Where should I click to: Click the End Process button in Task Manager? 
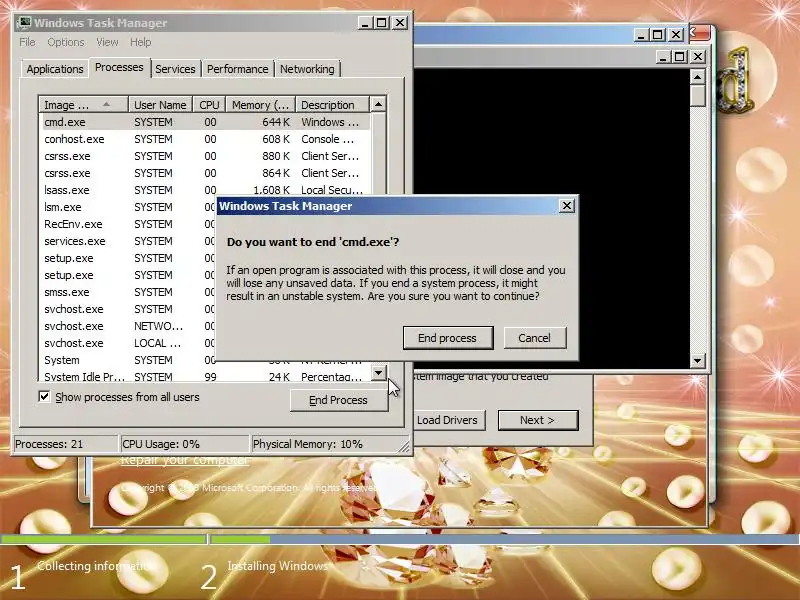coord(338,400)
